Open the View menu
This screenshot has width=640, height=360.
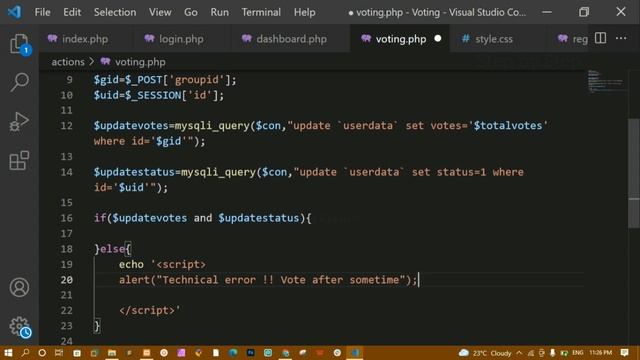point(160,12)
